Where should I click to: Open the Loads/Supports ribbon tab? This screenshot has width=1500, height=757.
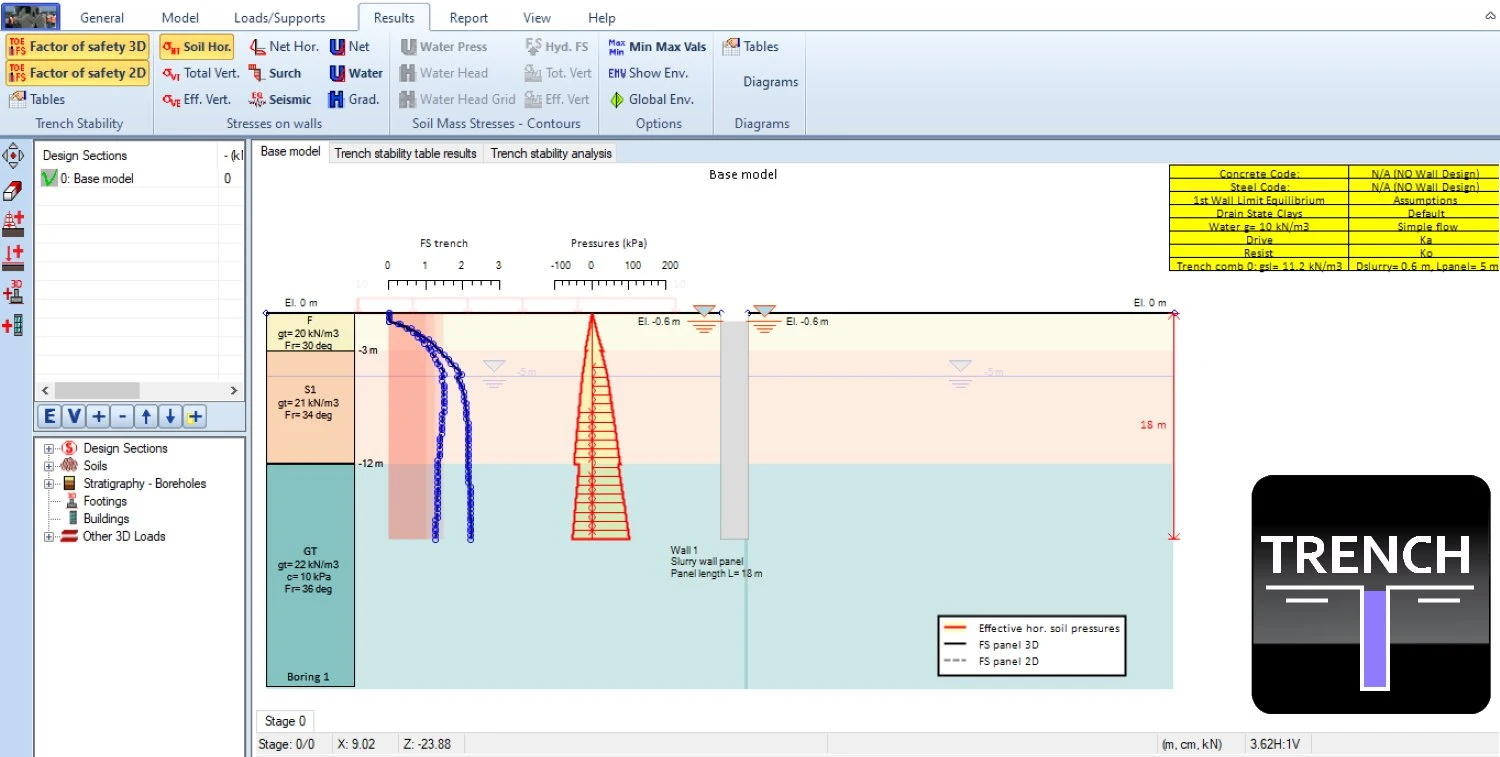(x=279, y=18)
